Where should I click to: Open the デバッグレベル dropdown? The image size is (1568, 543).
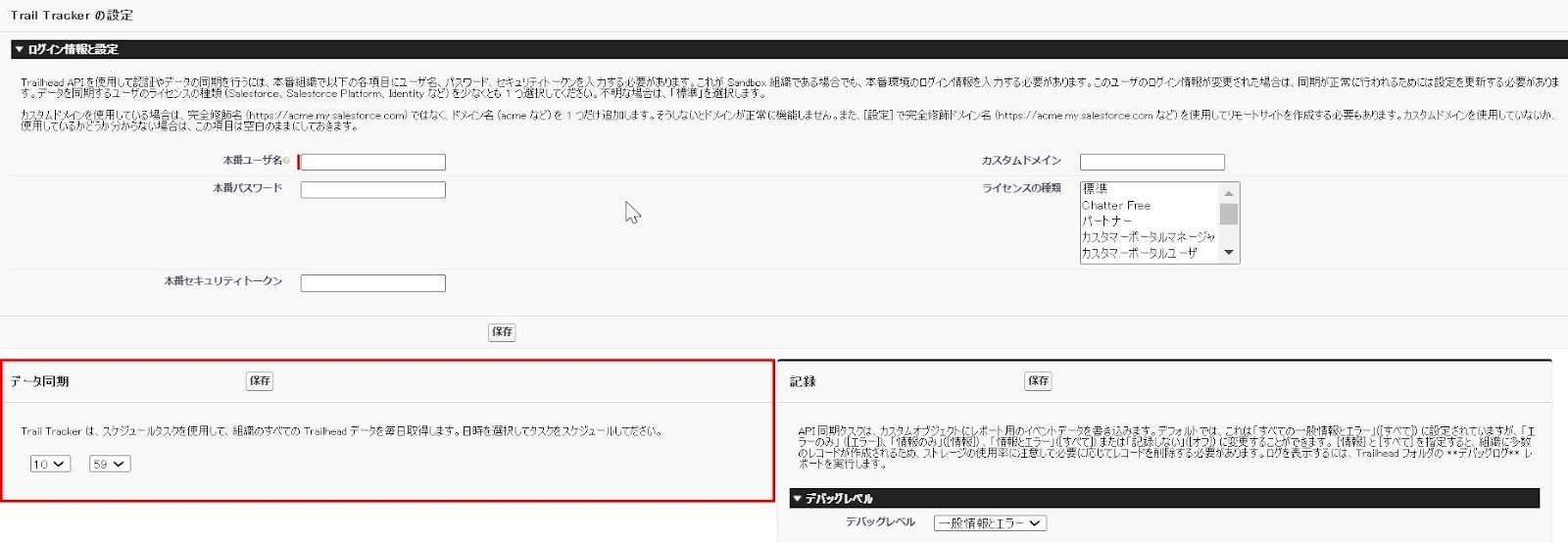(990, 523)
